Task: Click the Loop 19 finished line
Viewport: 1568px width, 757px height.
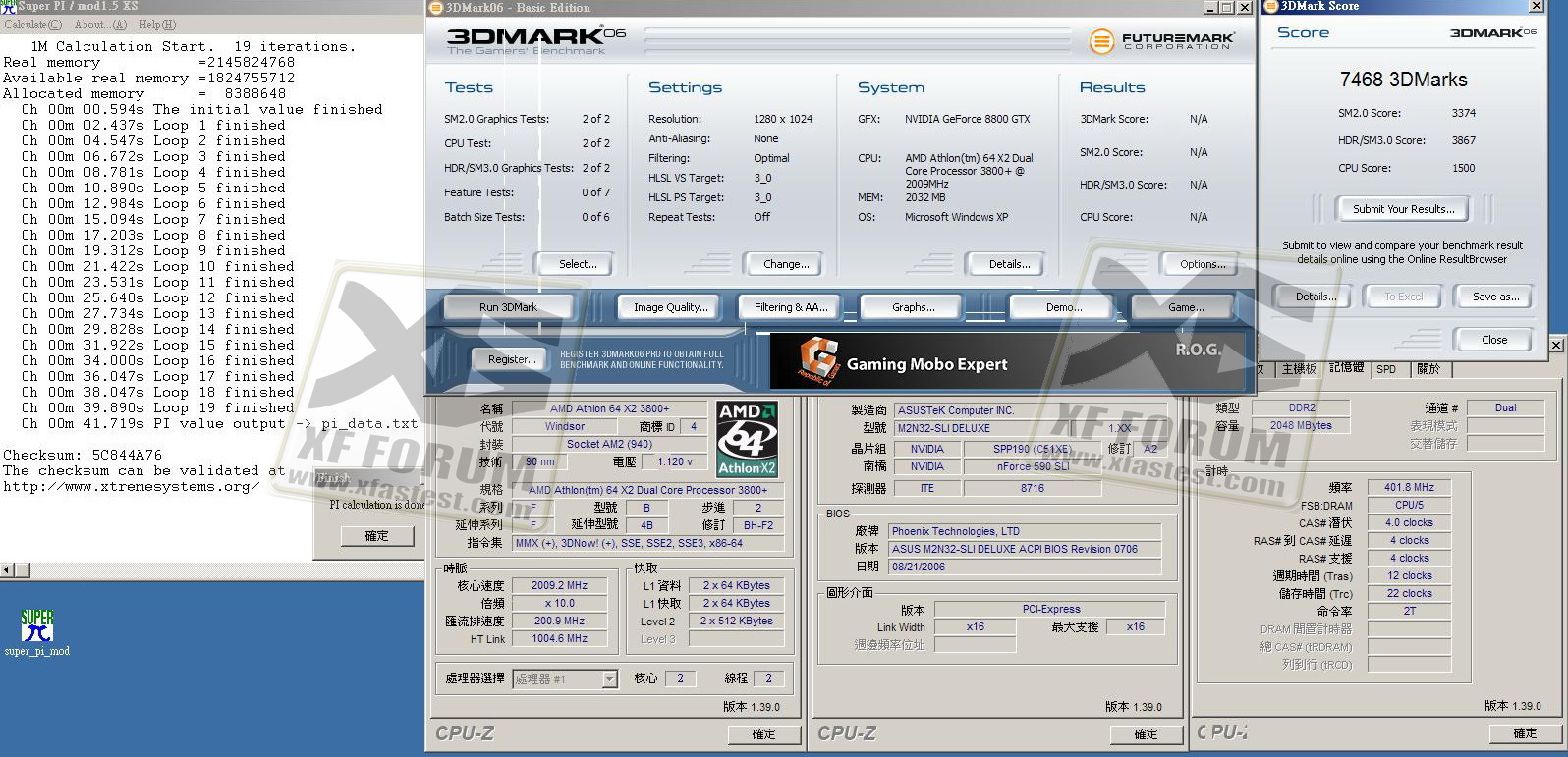Action: (157, 407)
